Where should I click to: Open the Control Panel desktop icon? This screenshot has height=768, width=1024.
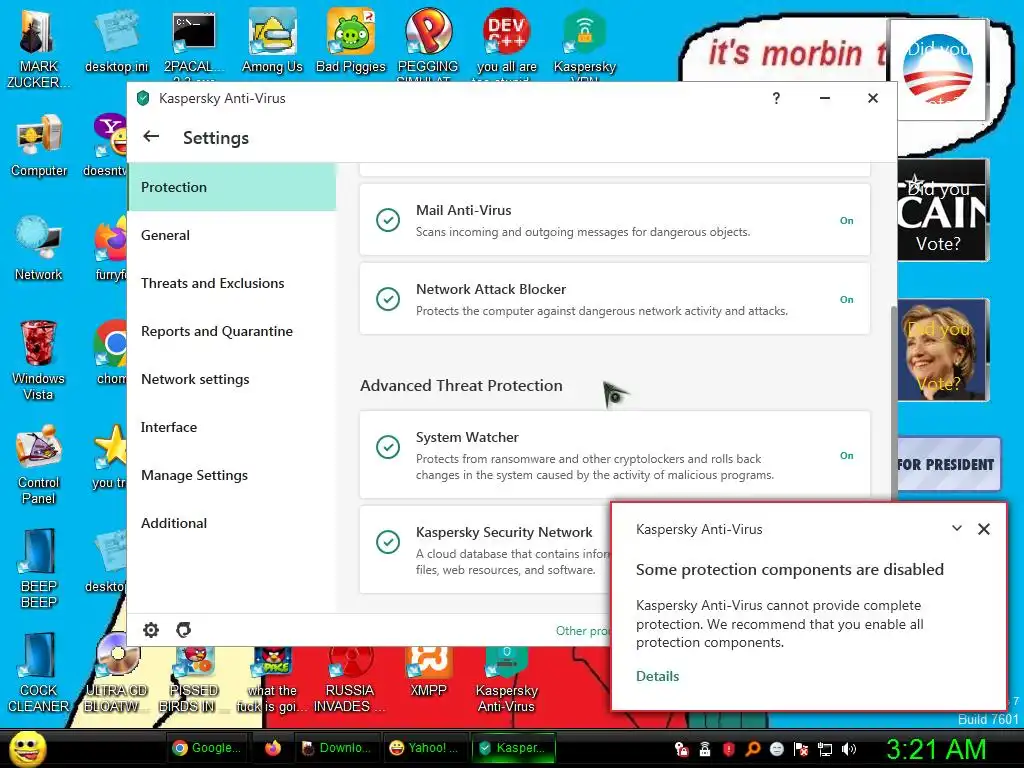[x=39, y=465]
